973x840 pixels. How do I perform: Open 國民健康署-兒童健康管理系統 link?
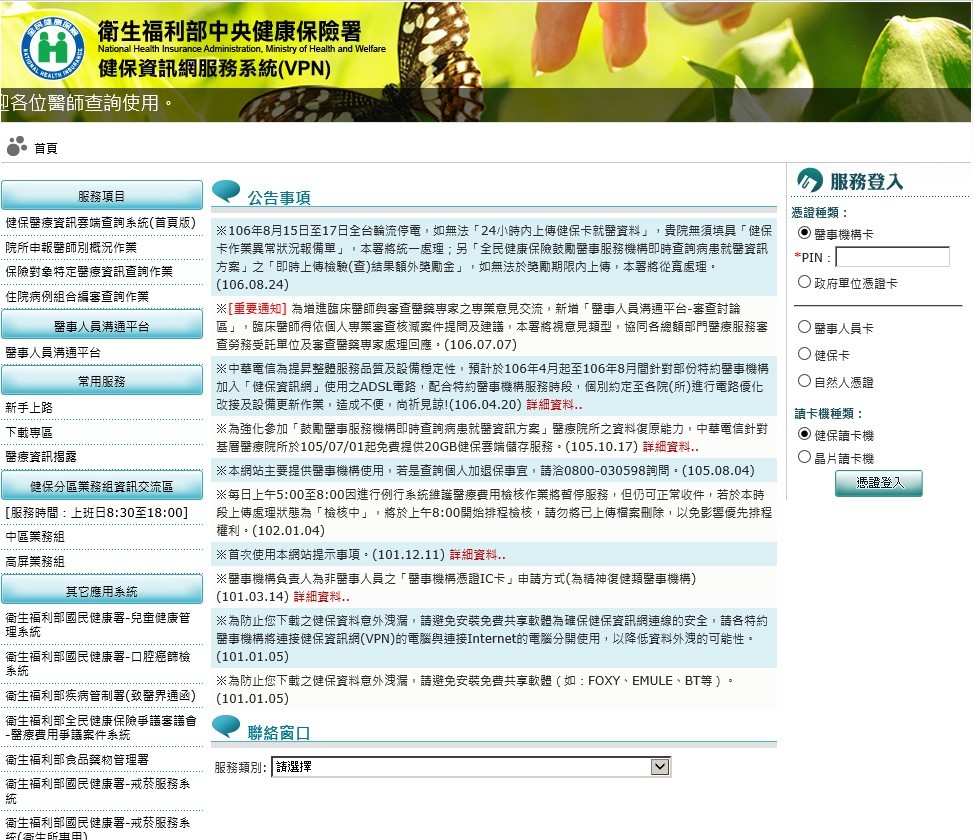[x=97, y=625]
